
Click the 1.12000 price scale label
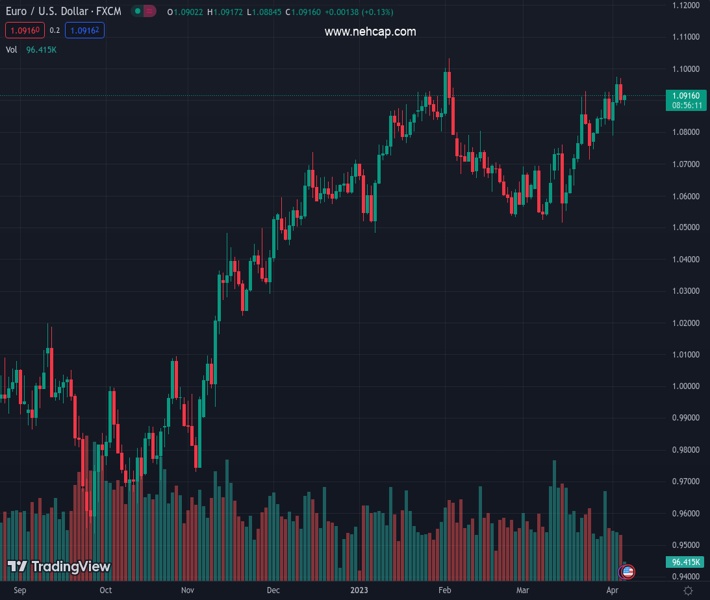pos(686,6)
